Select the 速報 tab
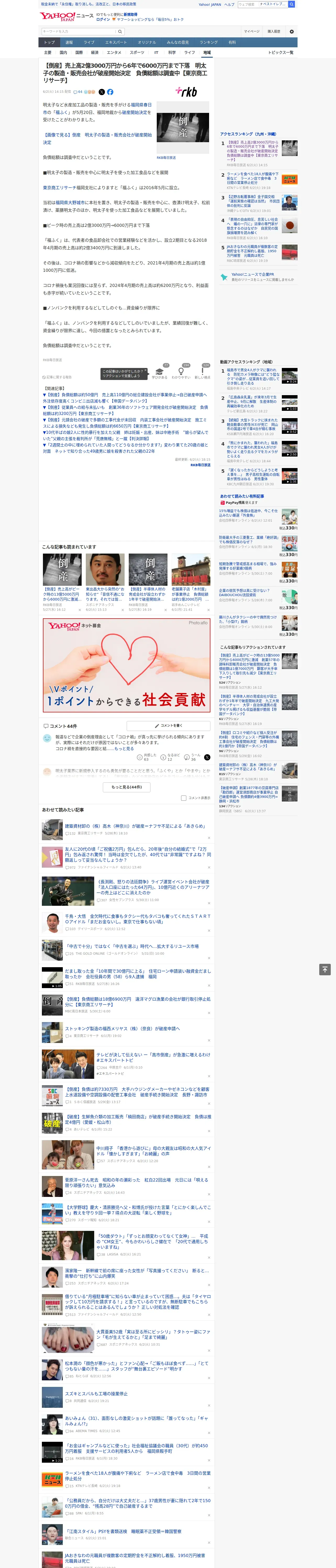 click(69, 43)
